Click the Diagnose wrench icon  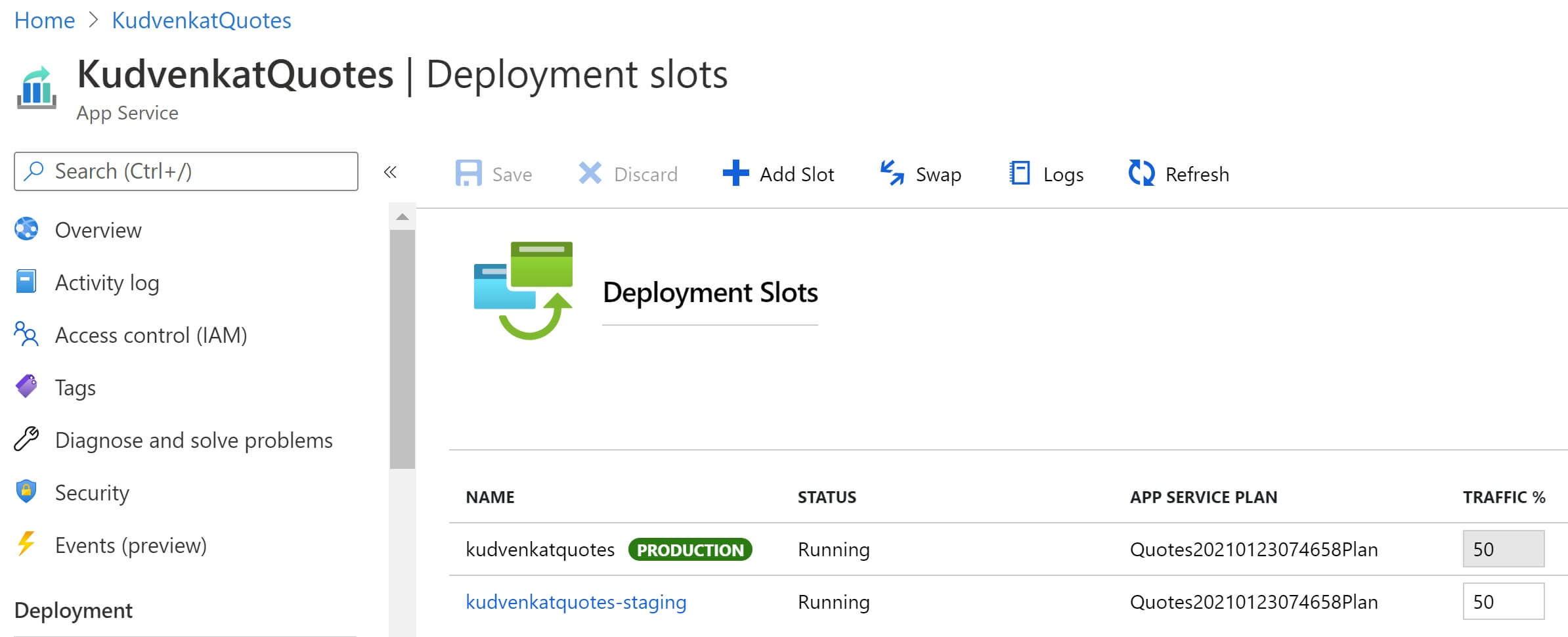point(26,439)
